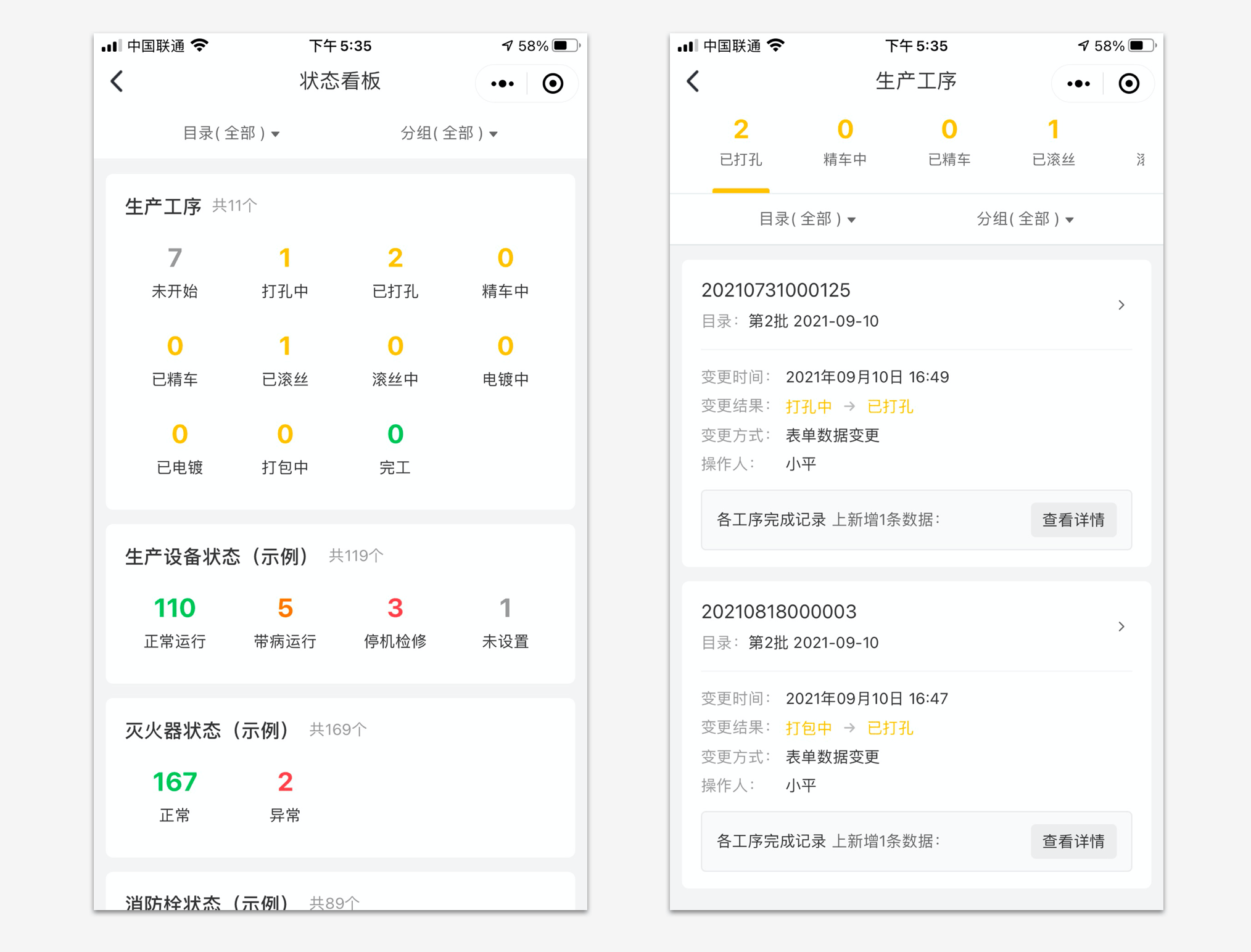Expand 分组(全部) dropdown on 状态看板
Viewport: 1251px width, 952px height.
[x=449, y=133]
